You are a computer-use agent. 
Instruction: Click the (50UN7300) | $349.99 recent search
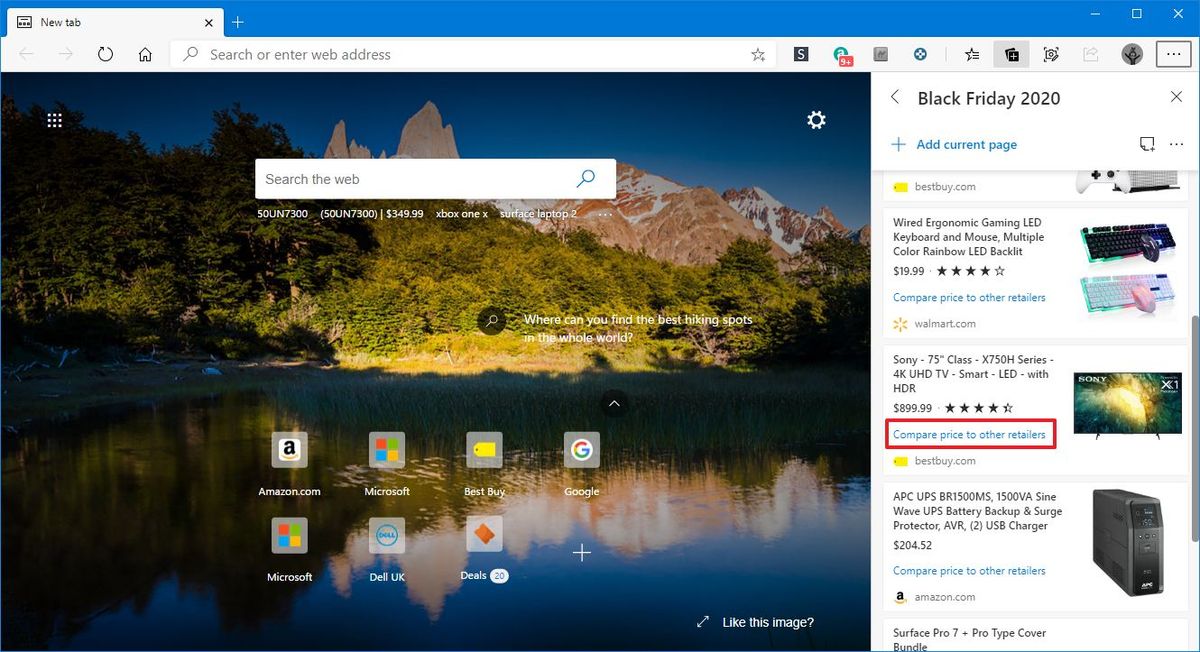point(372,214)
